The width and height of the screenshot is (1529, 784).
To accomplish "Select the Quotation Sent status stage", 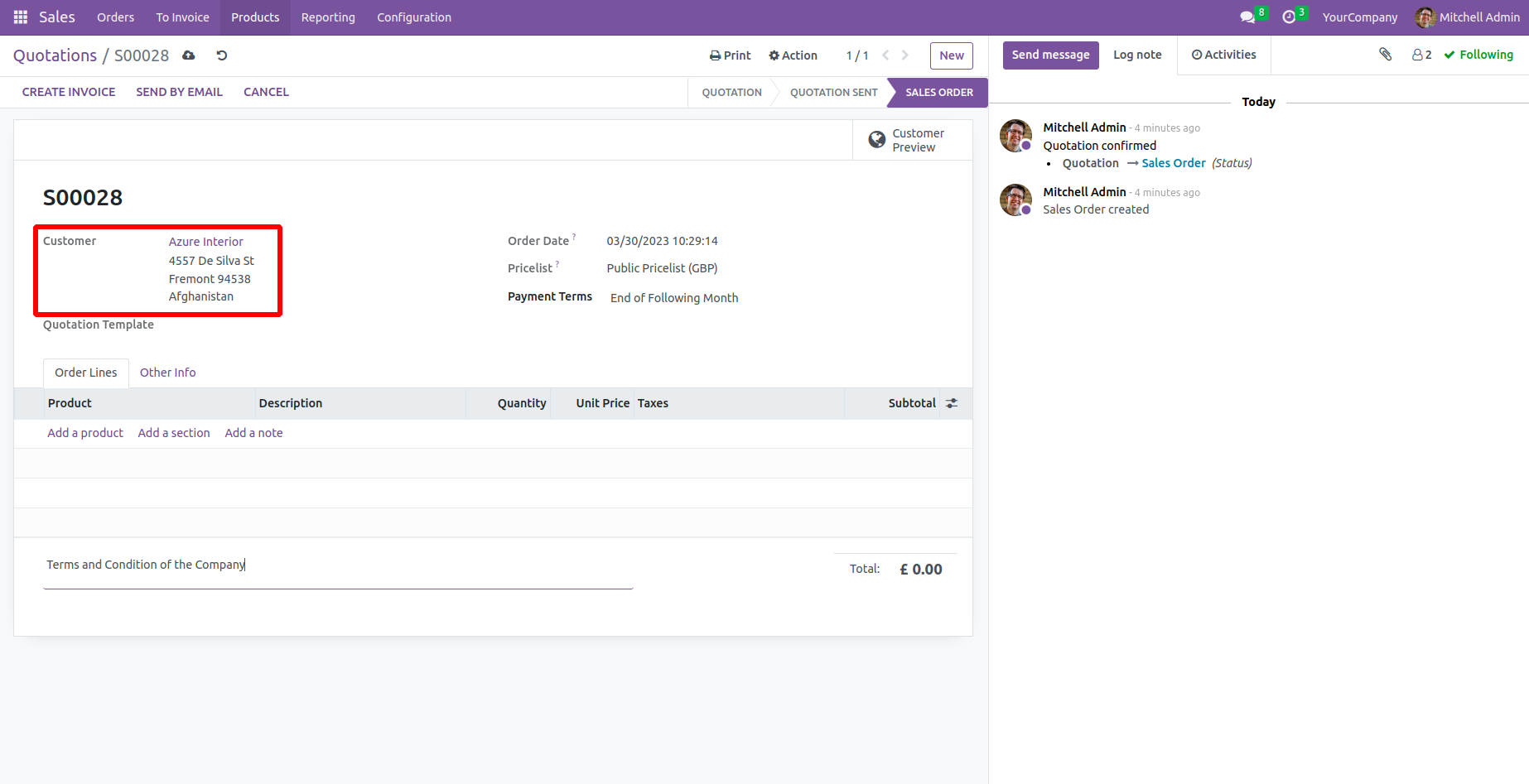I will click(833, 92).
